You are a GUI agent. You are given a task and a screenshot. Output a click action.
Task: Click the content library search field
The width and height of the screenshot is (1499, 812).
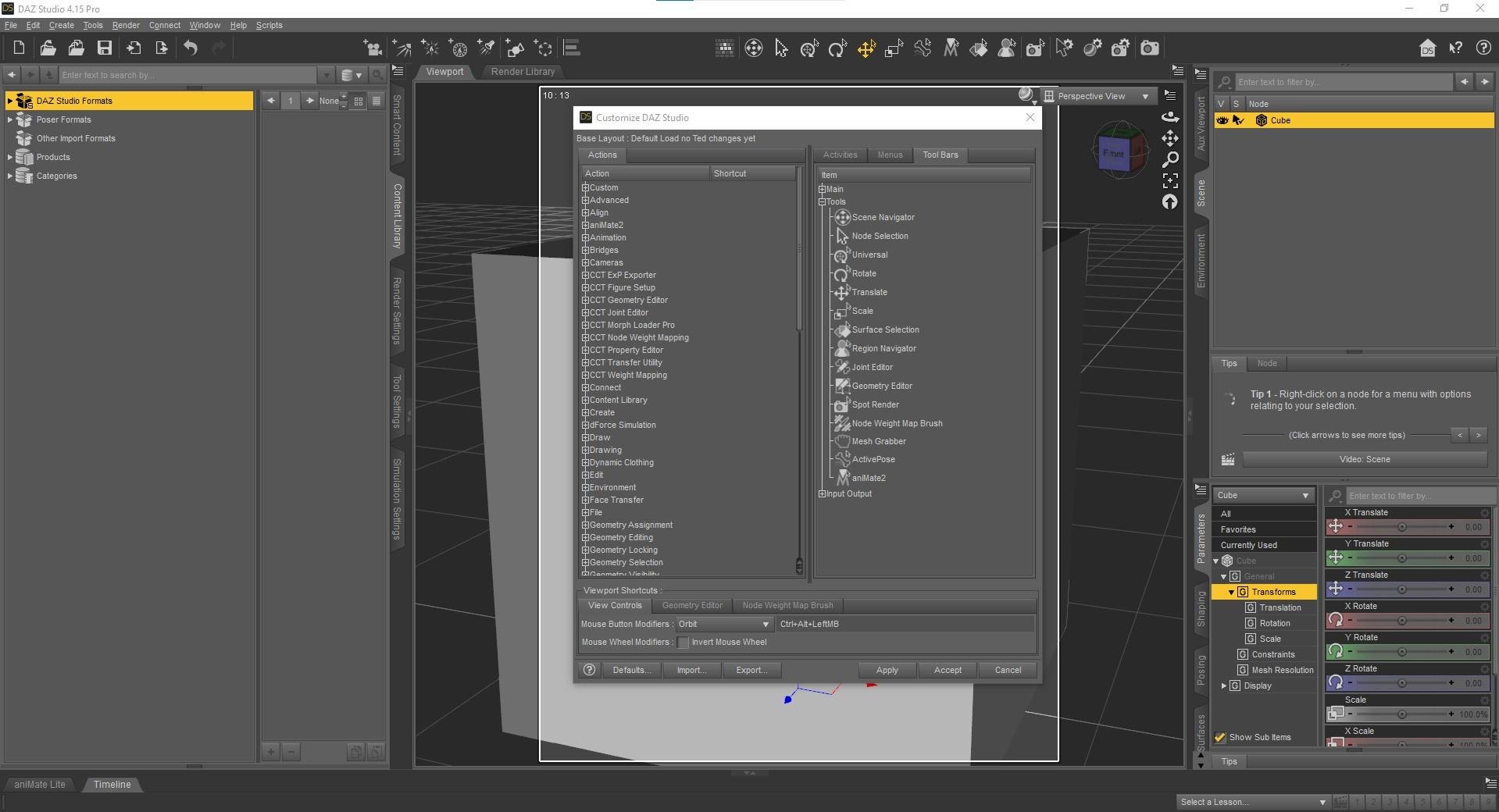click(x=188, y=75)
